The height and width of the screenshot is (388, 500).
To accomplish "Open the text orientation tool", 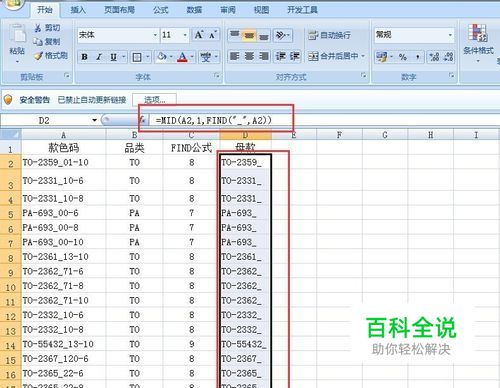I will coord(283,35).
